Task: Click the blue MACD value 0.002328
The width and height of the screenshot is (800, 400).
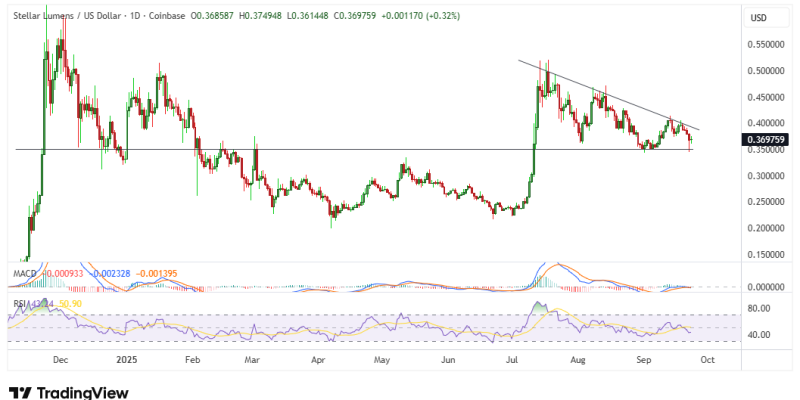Action: [109, 272]
